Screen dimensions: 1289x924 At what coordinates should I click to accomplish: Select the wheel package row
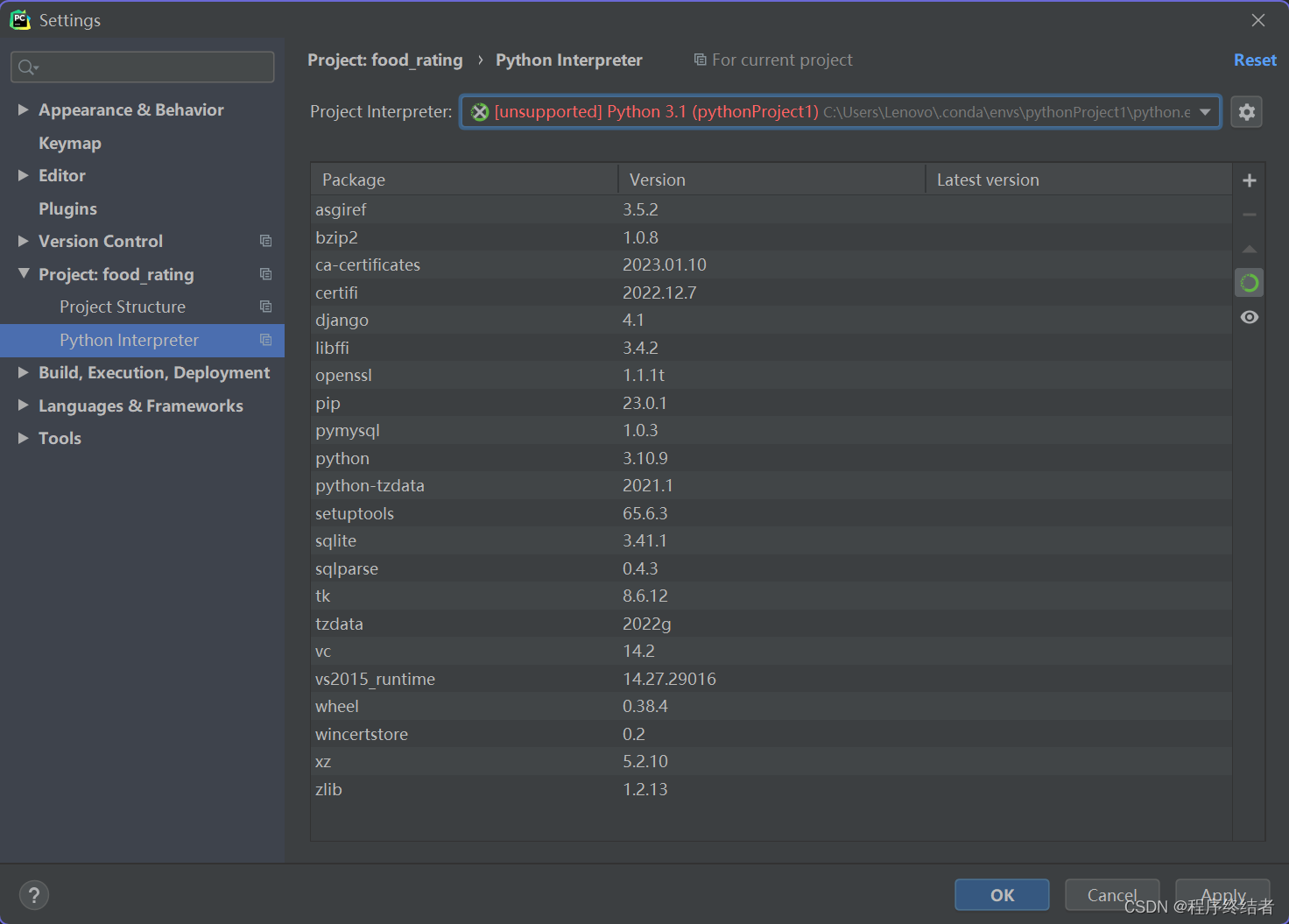tap(771, 706)
